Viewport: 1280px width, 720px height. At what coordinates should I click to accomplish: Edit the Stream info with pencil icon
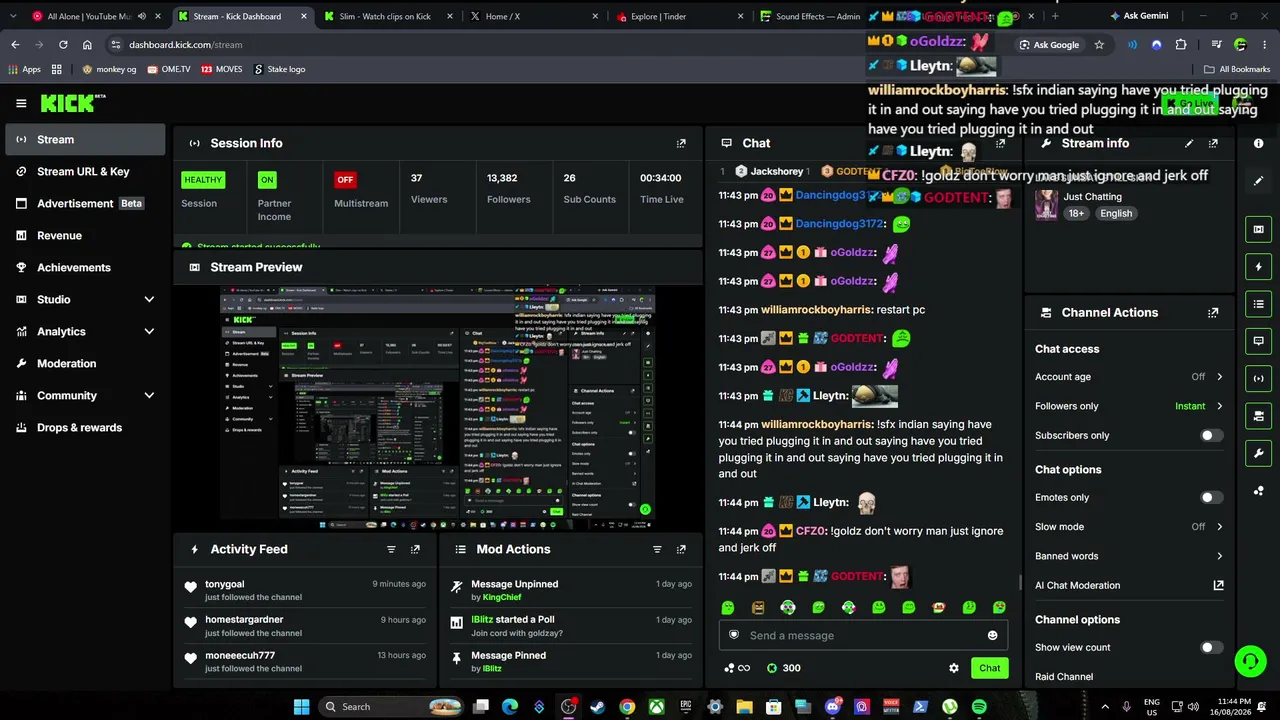tap(1189, 143)
